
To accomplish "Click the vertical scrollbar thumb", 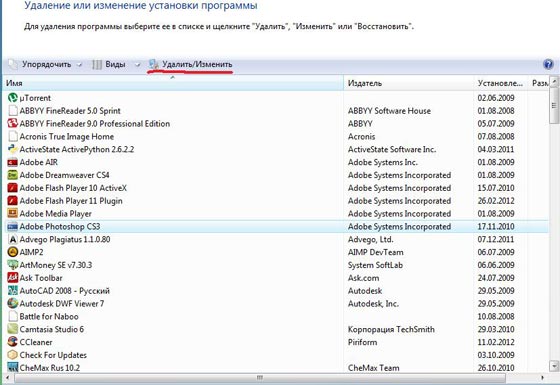I will [554, 105].
